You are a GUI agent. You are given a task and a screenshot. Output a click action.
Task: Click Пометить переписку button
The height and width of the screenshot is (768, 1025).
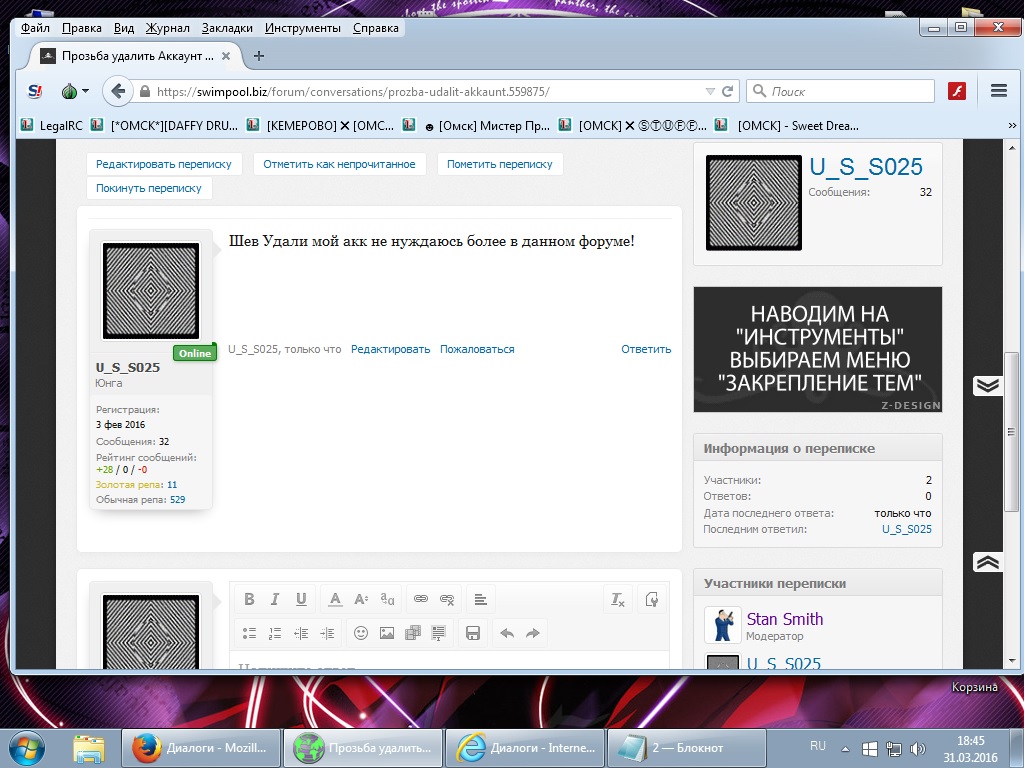pos(499,164)
